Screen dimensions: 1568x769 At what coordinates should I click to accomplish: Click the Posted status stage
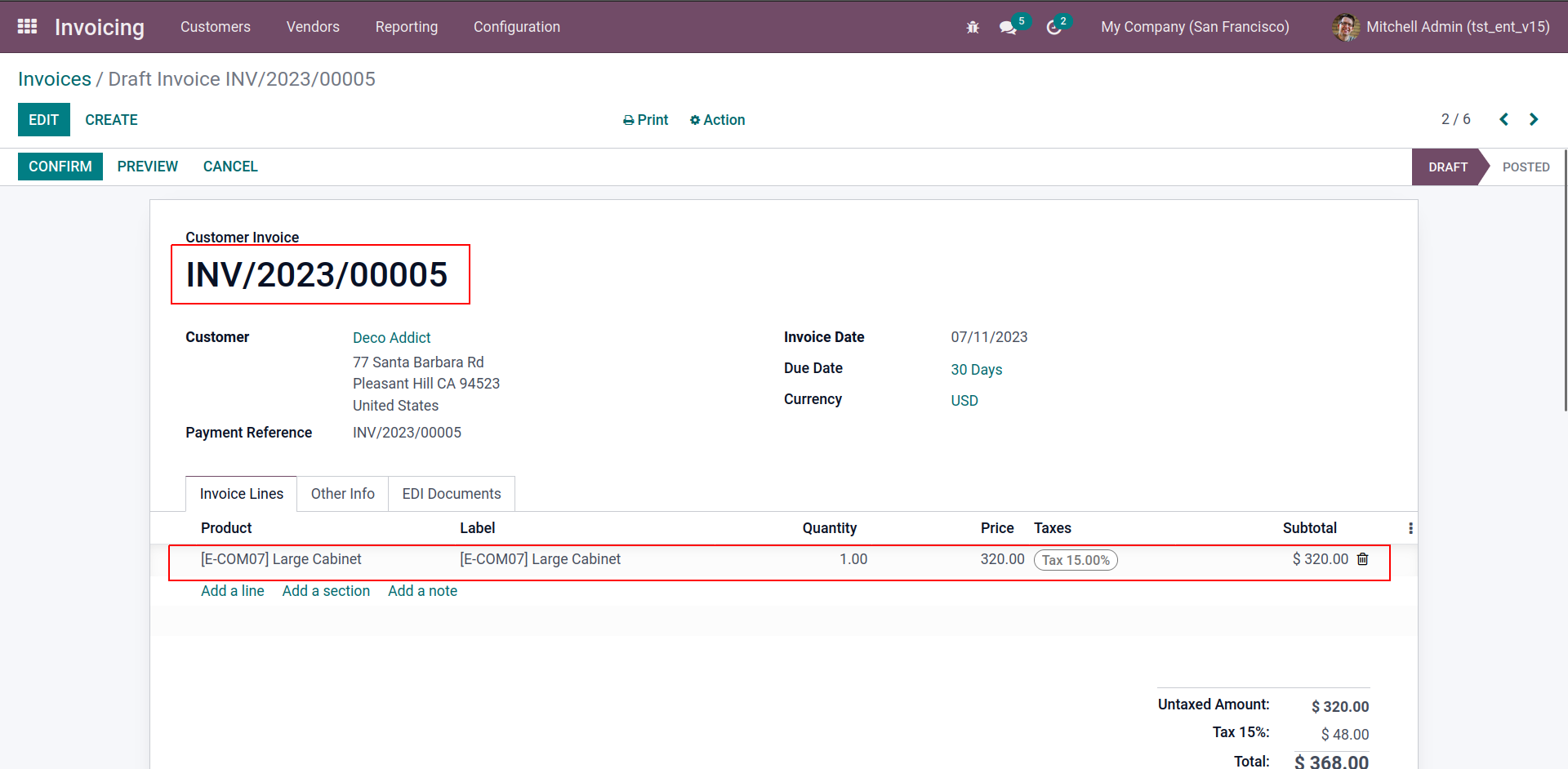pos(1526,167)
